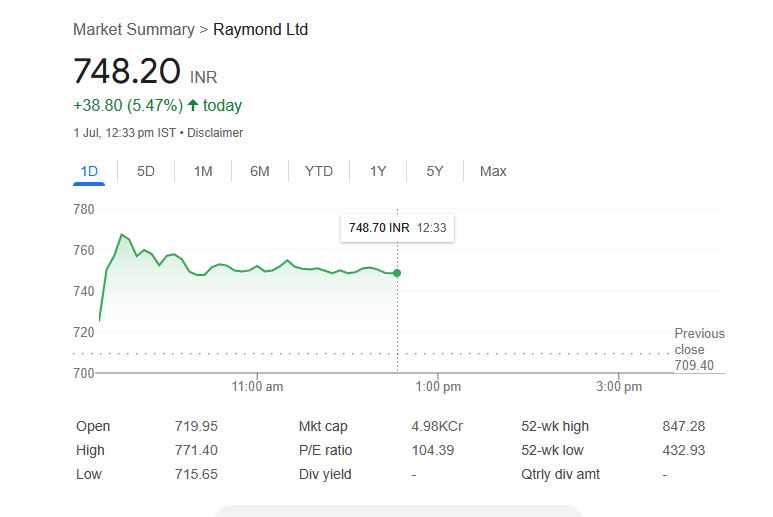
Task: Click the 52-wk high value 847.28
Action: [684, 426]
